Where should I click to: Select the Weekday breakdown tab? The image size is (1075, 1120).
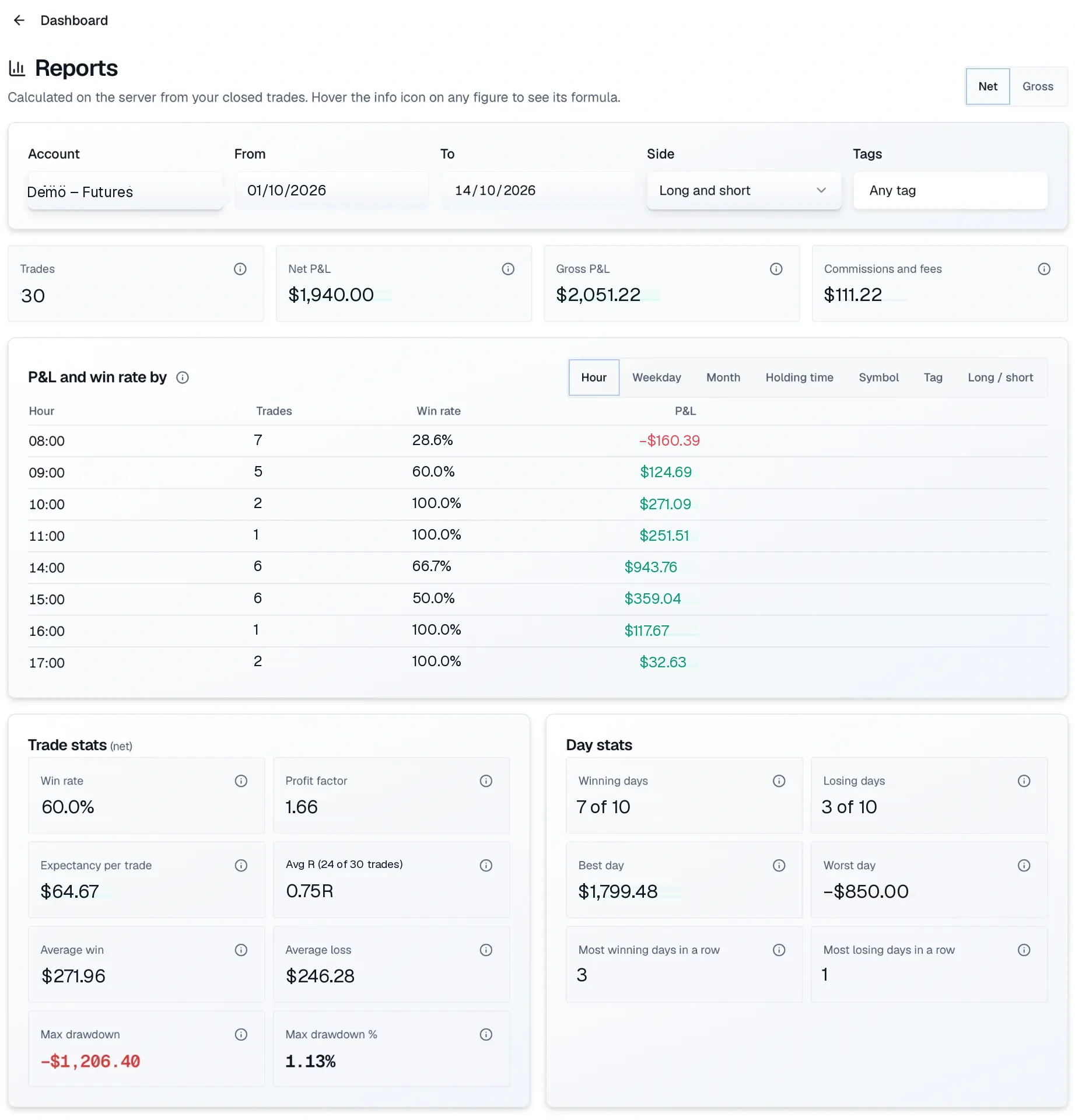tap(656, 378)
